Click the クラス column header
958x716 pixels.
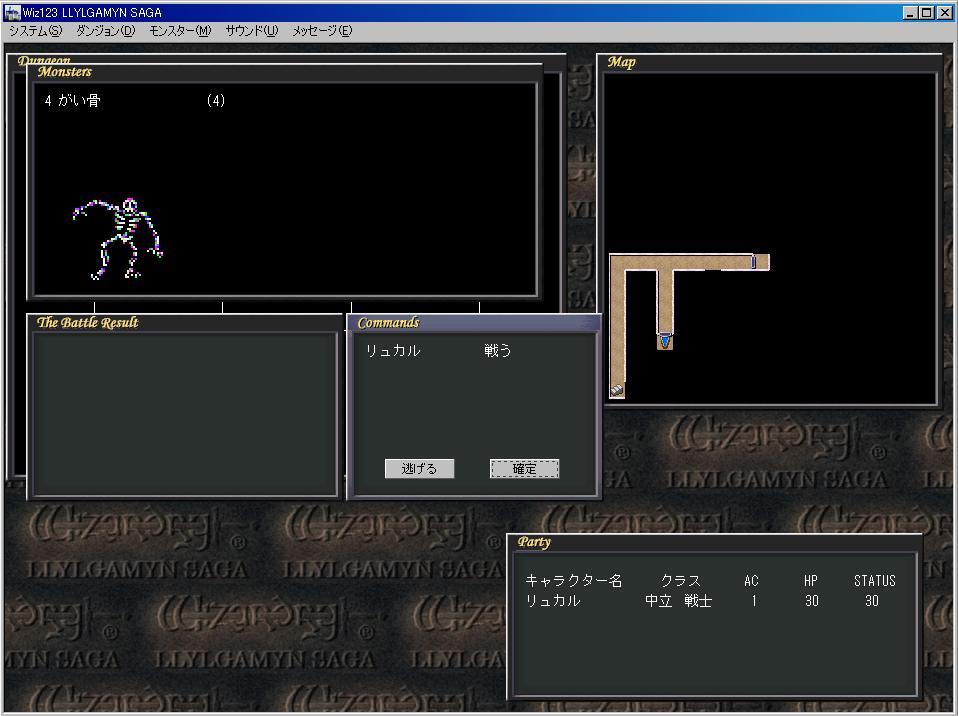coord(681,580)
